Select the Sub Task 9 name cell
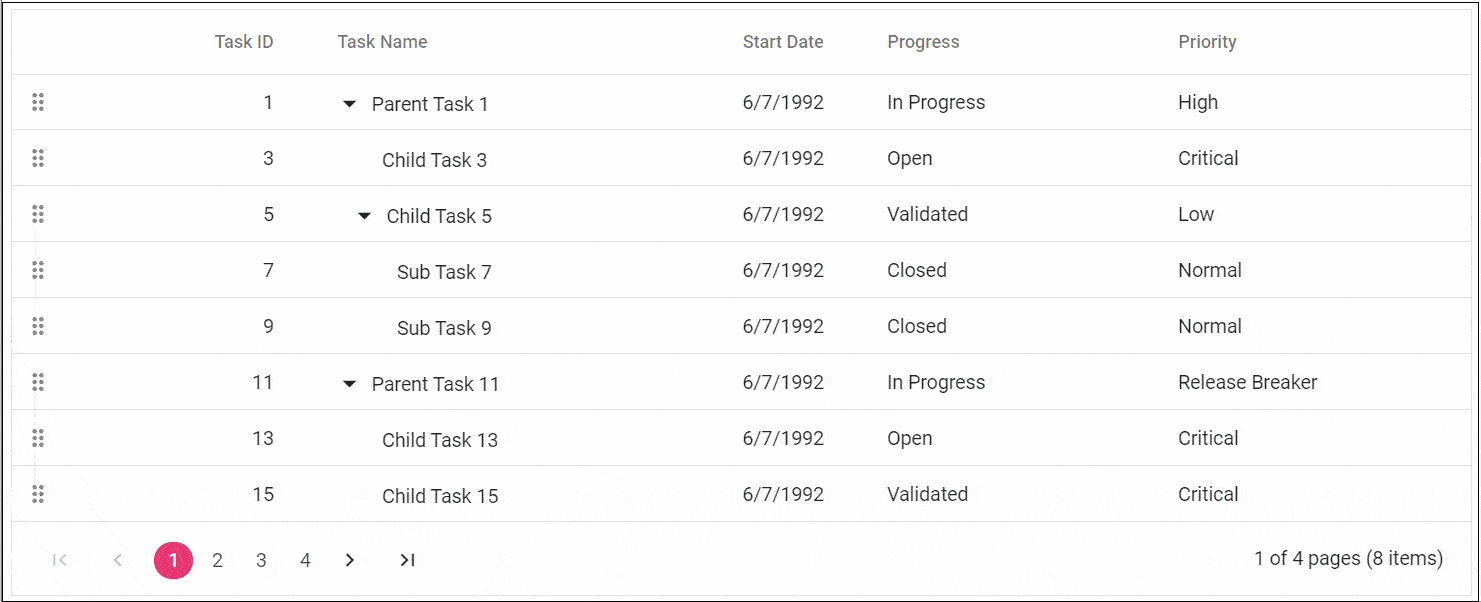The image size is (1481, 602). tap(444, 328)
